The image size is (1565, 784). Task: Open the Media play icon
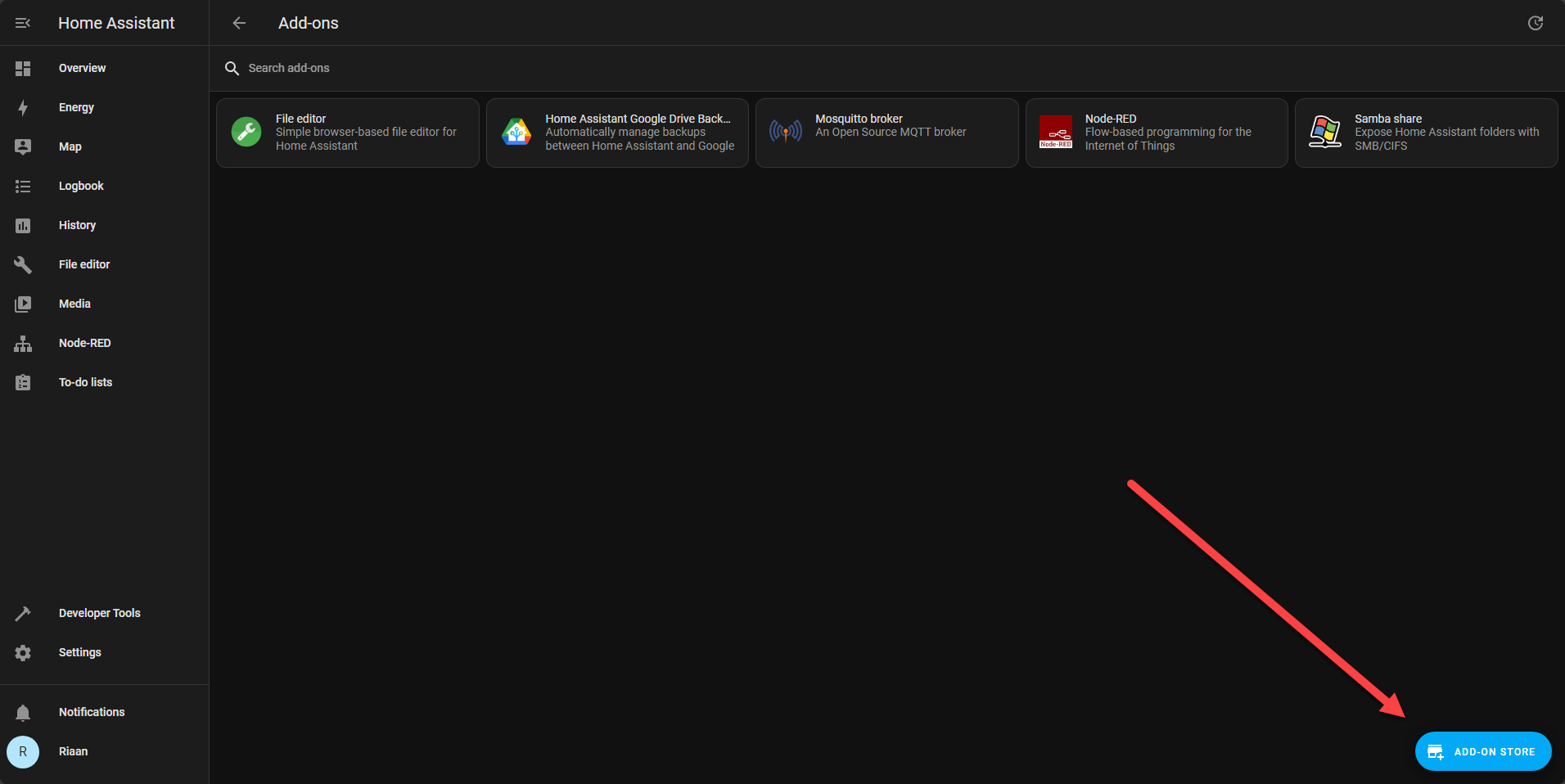[x=23, y=304]
